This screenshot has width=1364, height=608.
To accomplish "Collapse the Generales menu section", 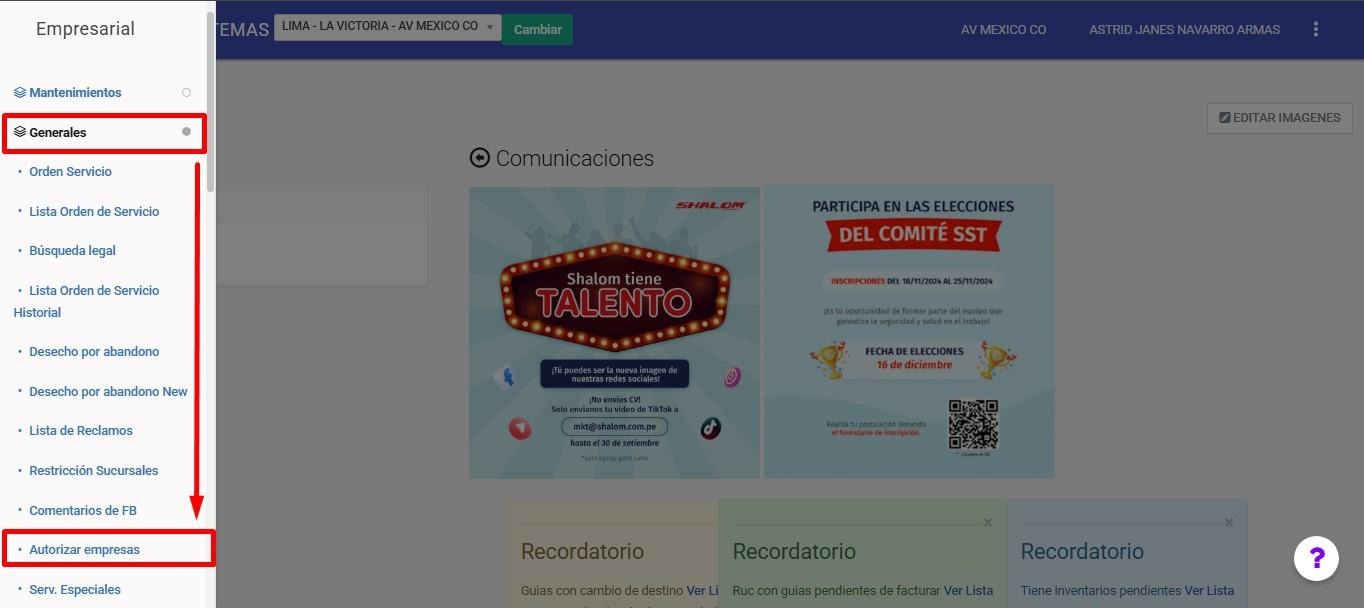I will pos(58,132).
